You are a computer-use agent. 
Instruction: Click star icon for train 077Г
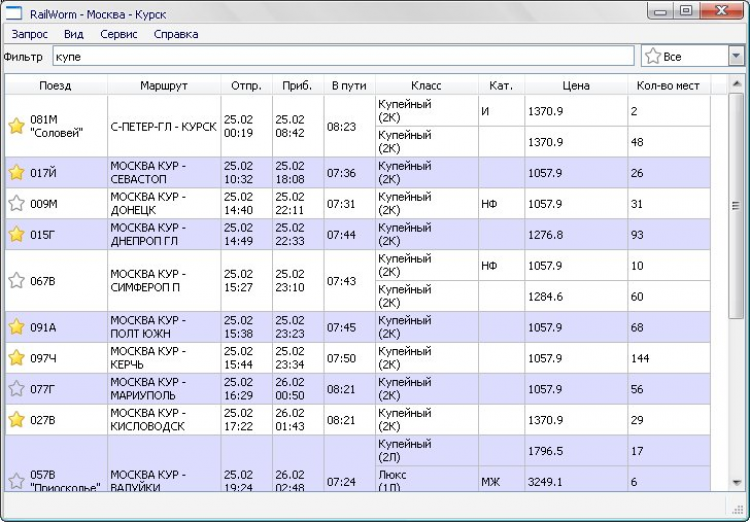coord(16,389)
